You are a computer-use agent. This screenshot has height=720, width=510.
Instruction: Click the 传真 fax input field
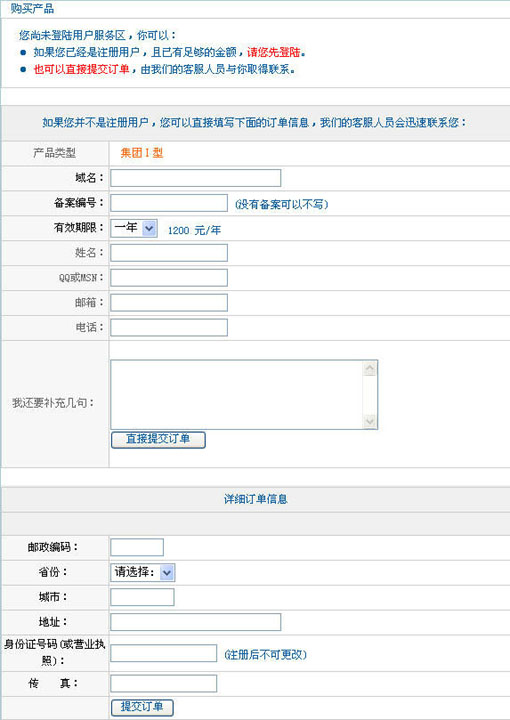click(x=163, y=683)
